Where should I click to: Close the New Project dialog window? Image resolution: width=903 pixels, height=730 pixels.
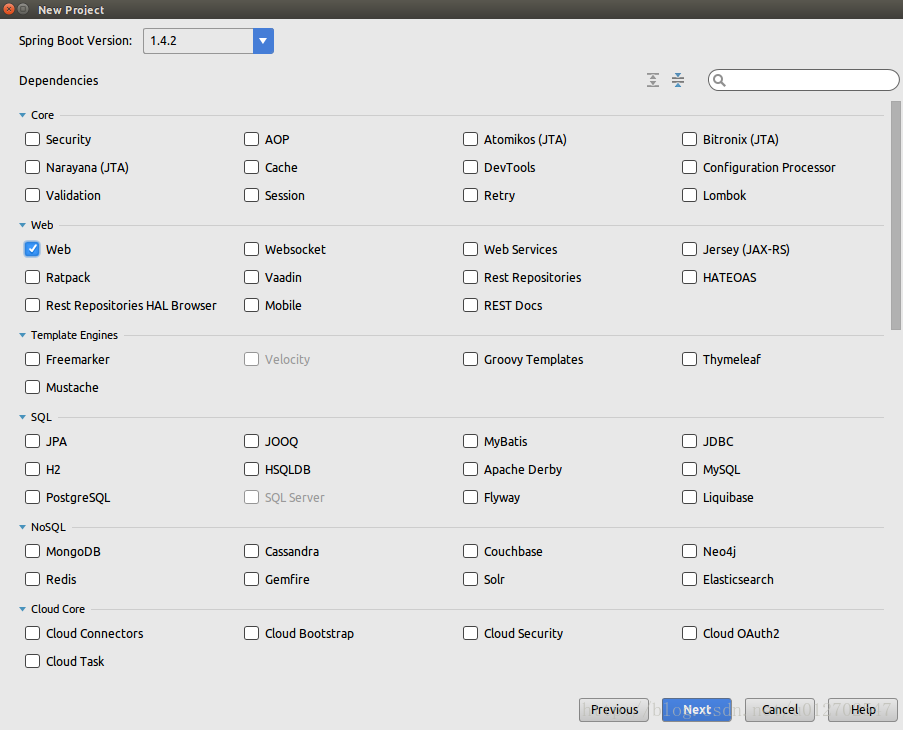click(8, 9)
